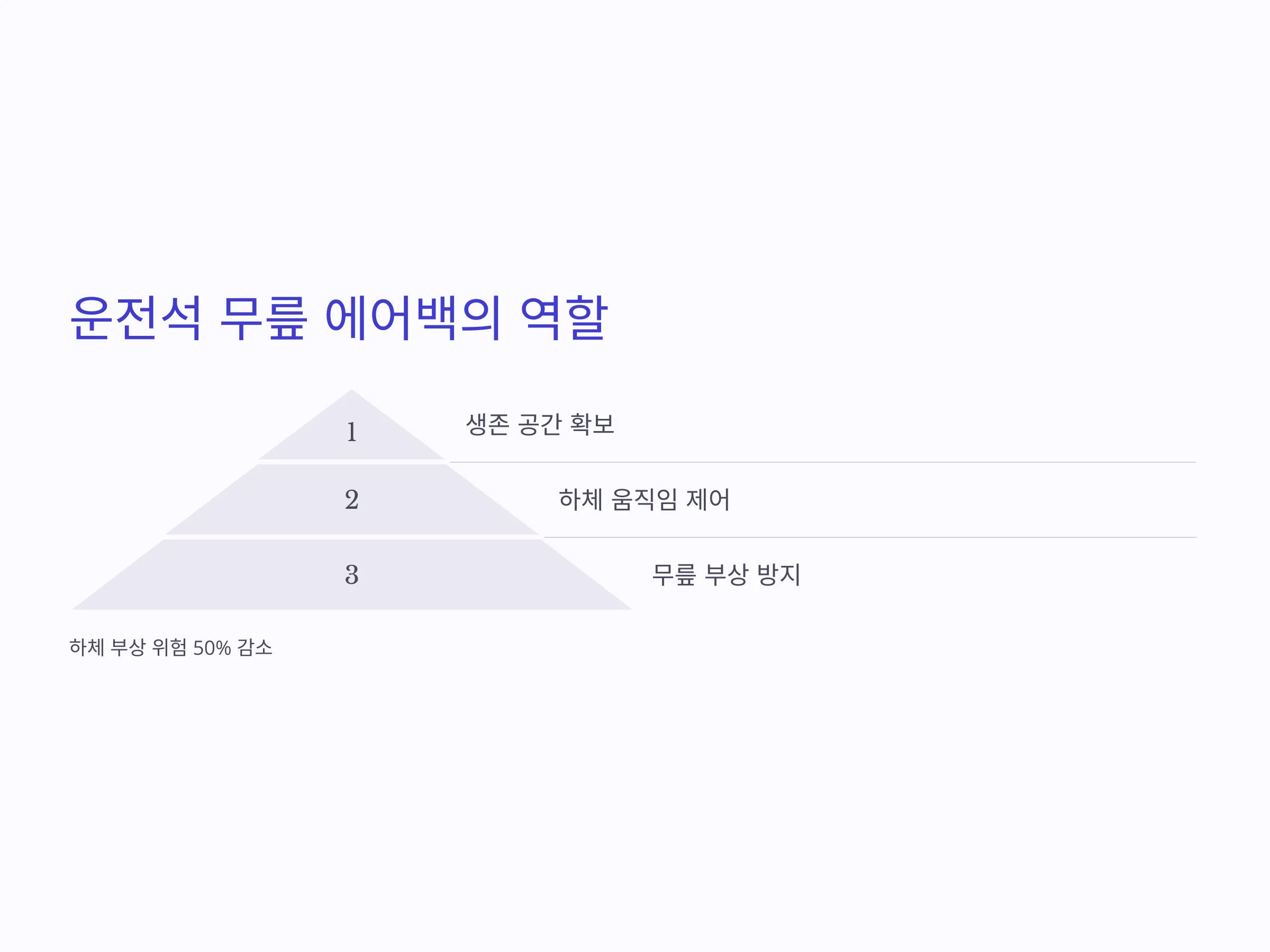1270x952 pixels.
Task: Select the number 1 in the pyramid's top tier
Action: (x=352, y=432)
